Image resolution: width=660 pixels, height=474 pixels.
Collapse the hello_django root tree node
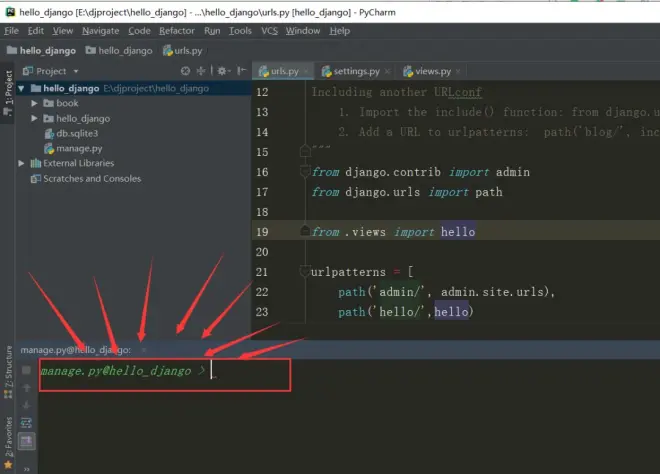[x=21, y=88]
